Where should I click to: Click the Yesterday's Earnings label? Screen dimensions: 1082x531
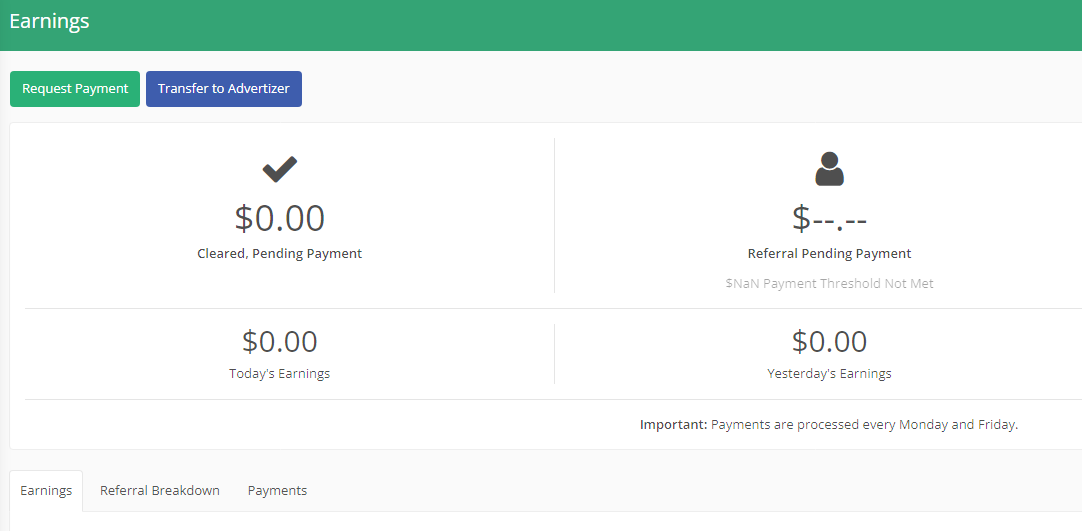pyautogui.click(x=829, y=374)
